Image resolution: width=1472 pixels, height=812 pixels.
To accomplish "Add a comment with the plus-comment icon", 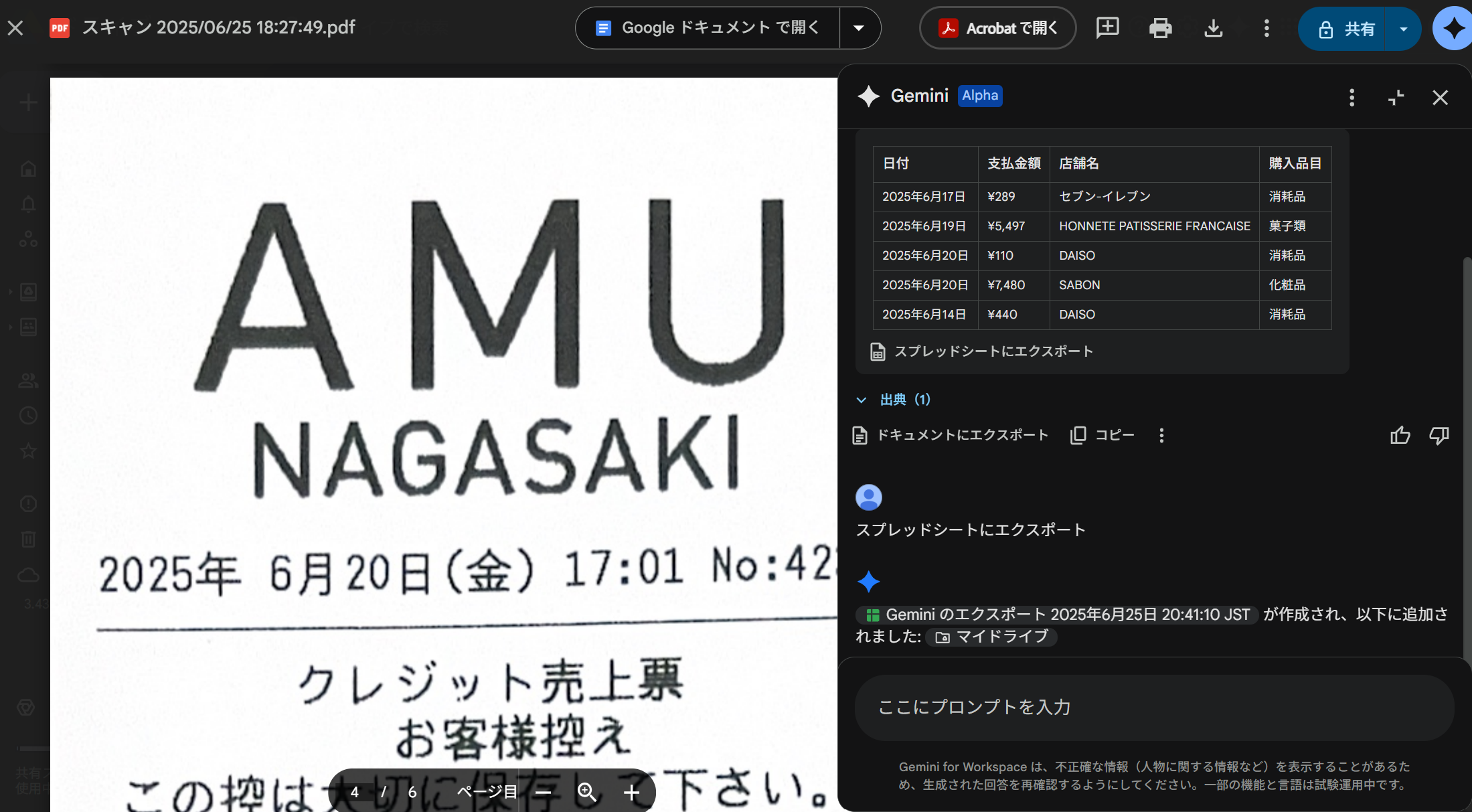I will click(1107, 28).
